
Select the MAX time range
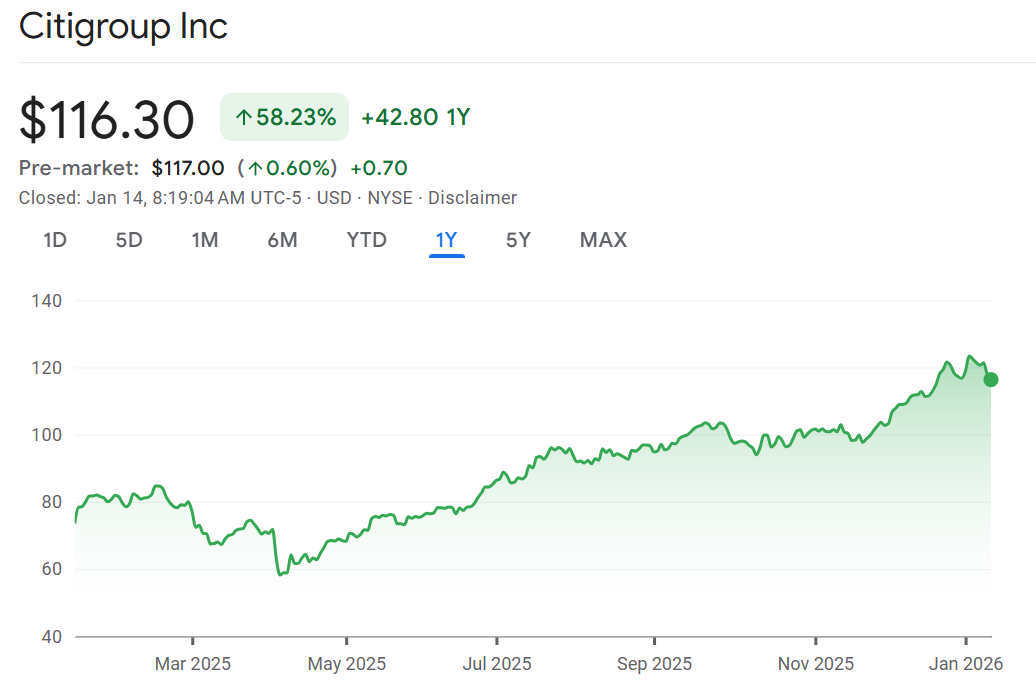[x=603, y=240]
